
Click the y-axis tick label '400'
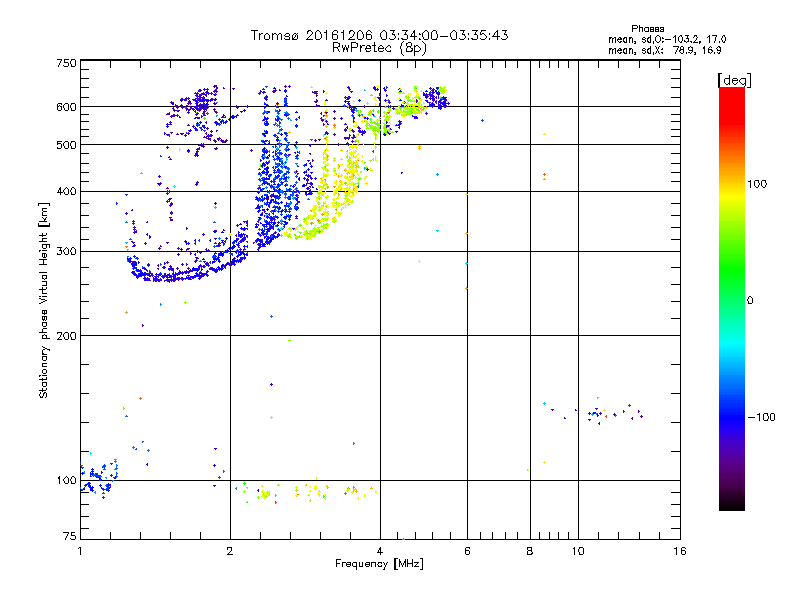tap(66, 192)
